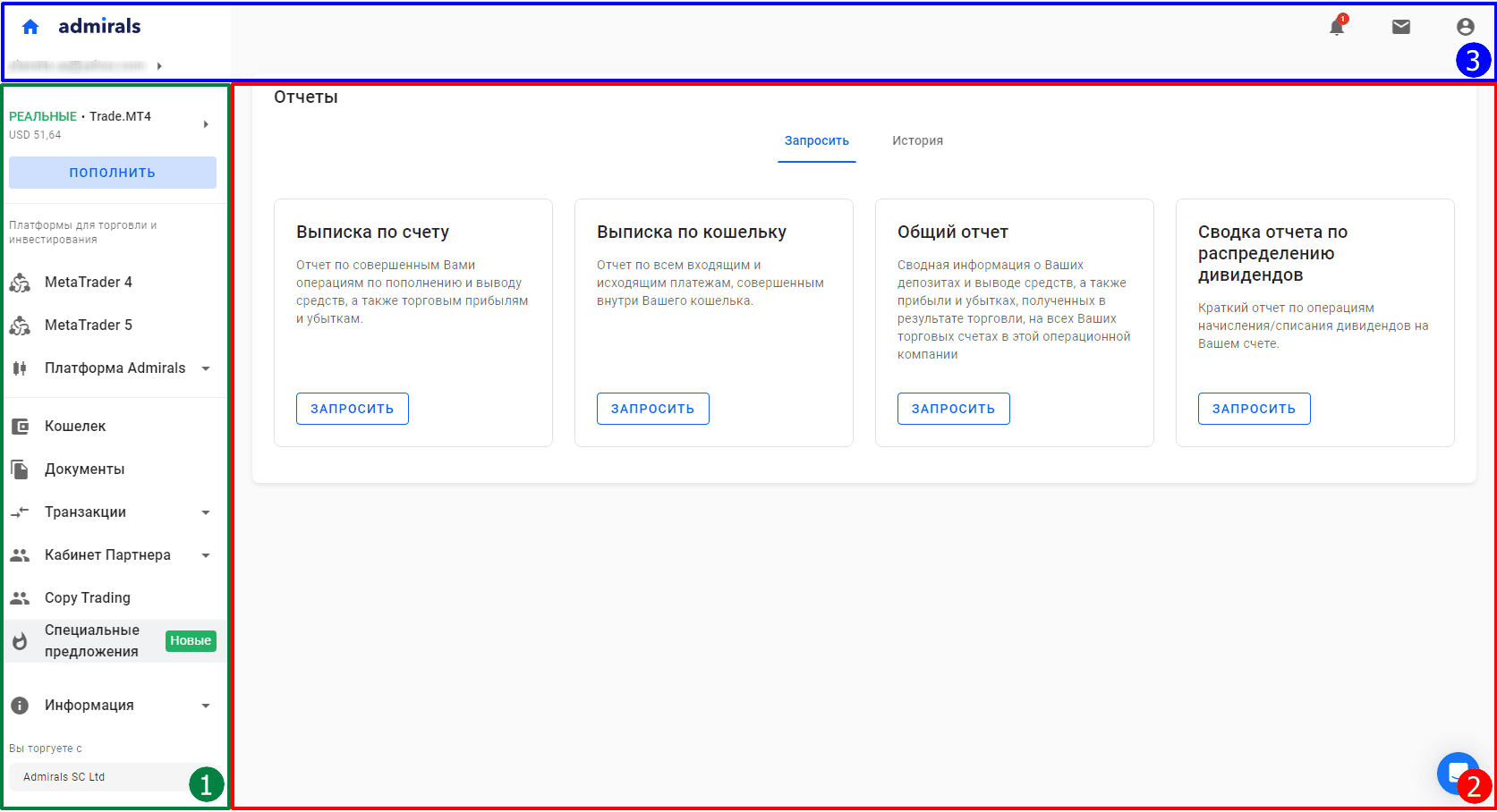
Task: Request the дивидендов distribution summary report
Action: point(1255,409)
